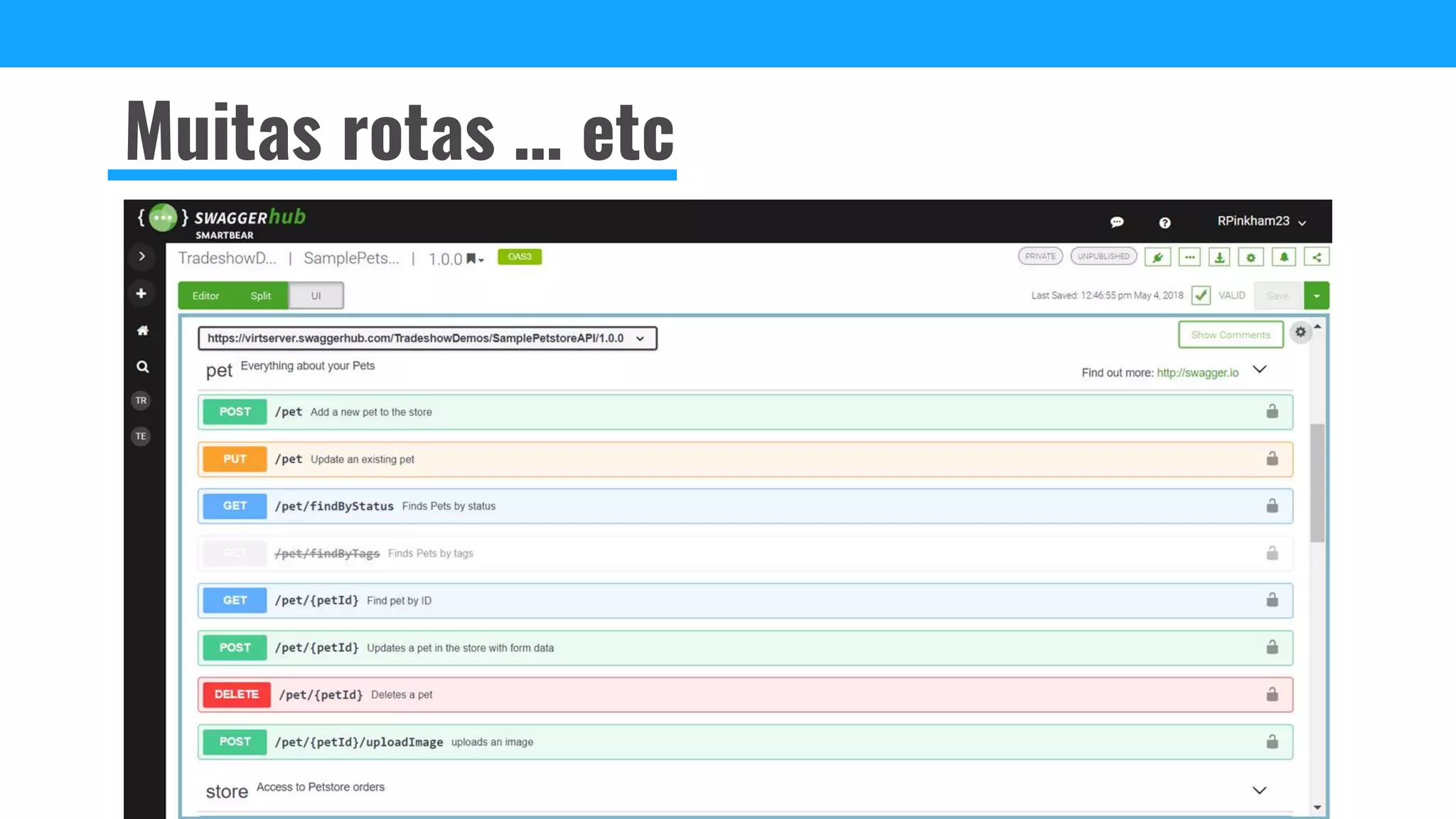Expand the store section chevron

coord(1260,791)
